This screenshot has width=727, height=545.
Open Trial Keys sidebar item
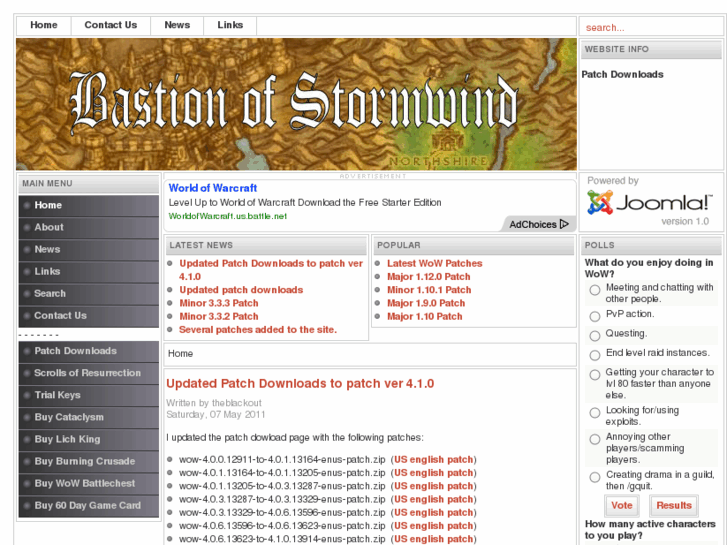point(89,395)
